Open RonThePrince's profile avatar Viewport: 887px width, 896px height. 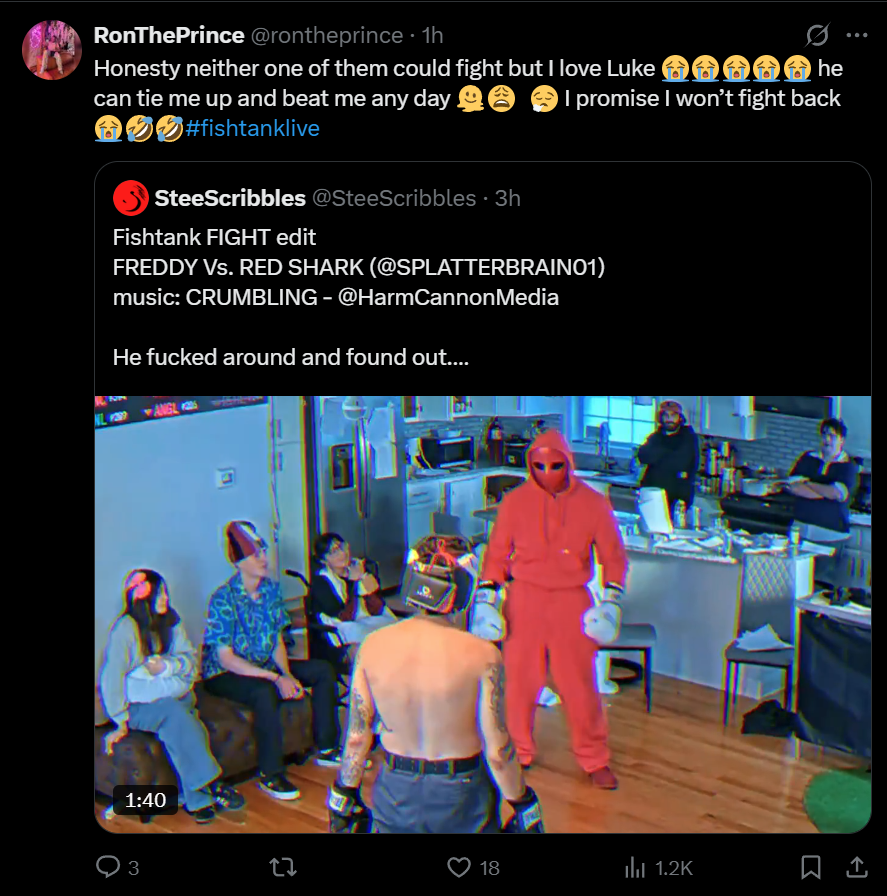[51, 50]
